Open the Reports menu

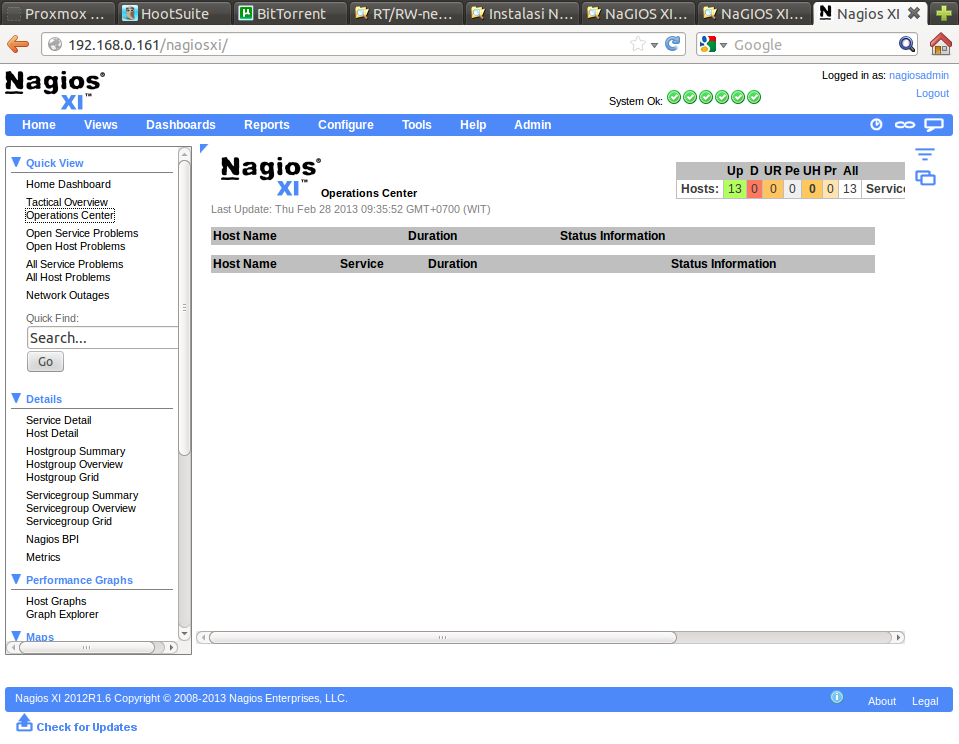(266, 125)
